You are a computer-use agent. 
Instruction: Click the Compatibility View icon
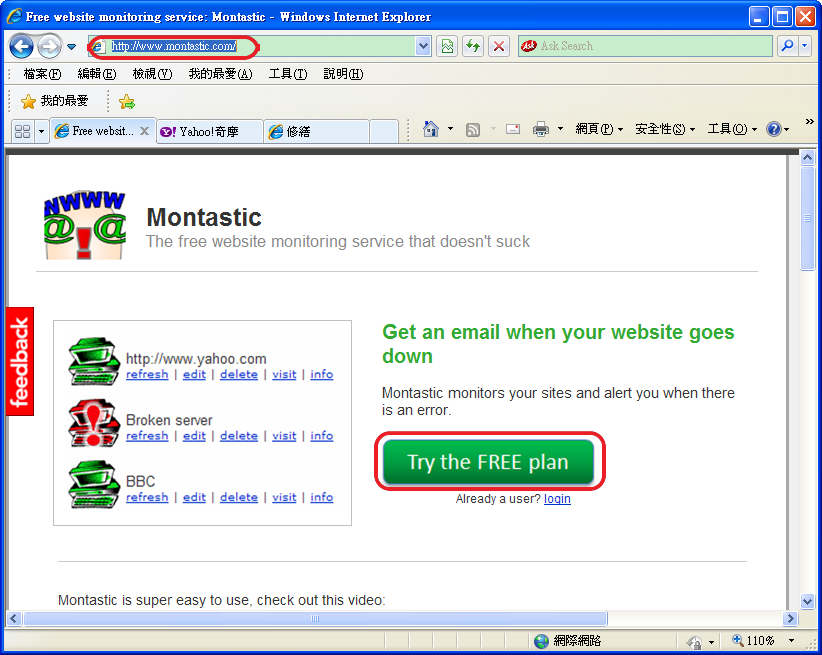pos(447,46)
